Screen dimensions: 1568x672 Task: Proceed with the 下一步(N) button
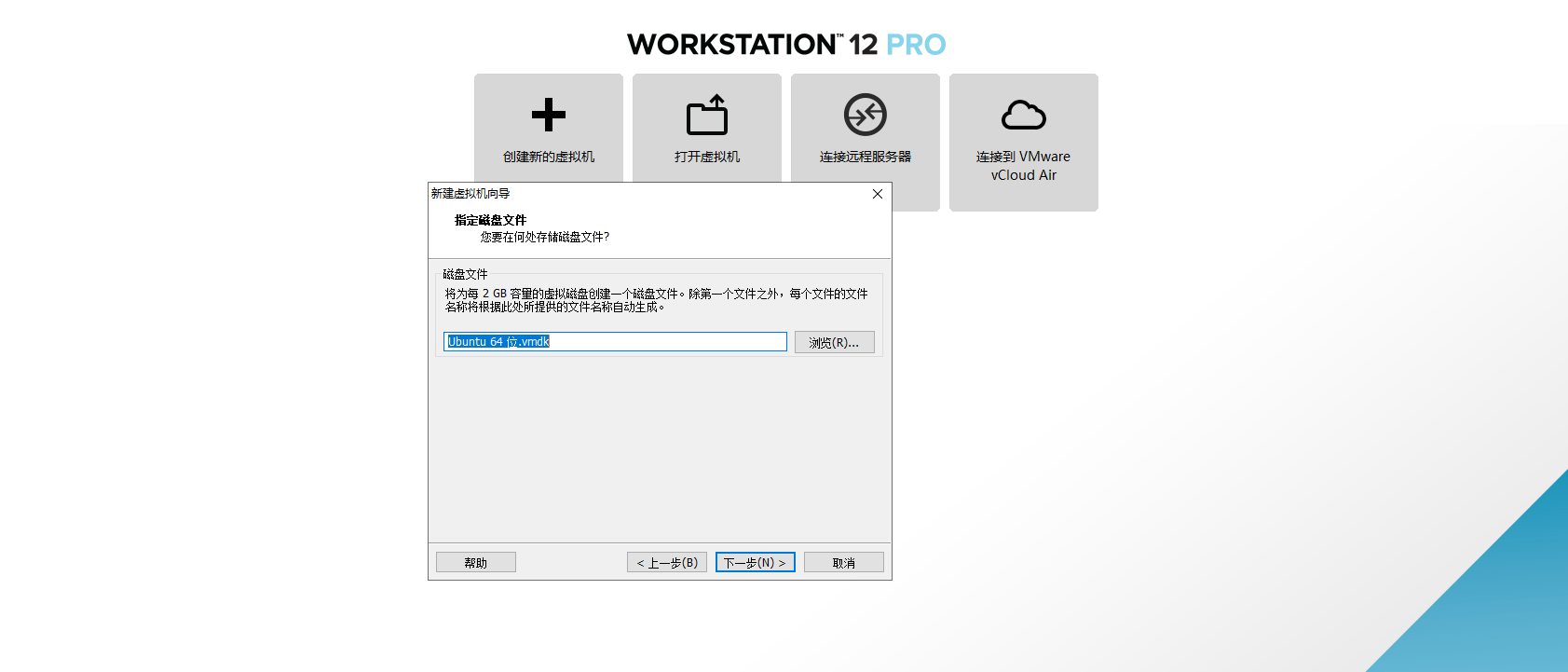coord(756,563)
